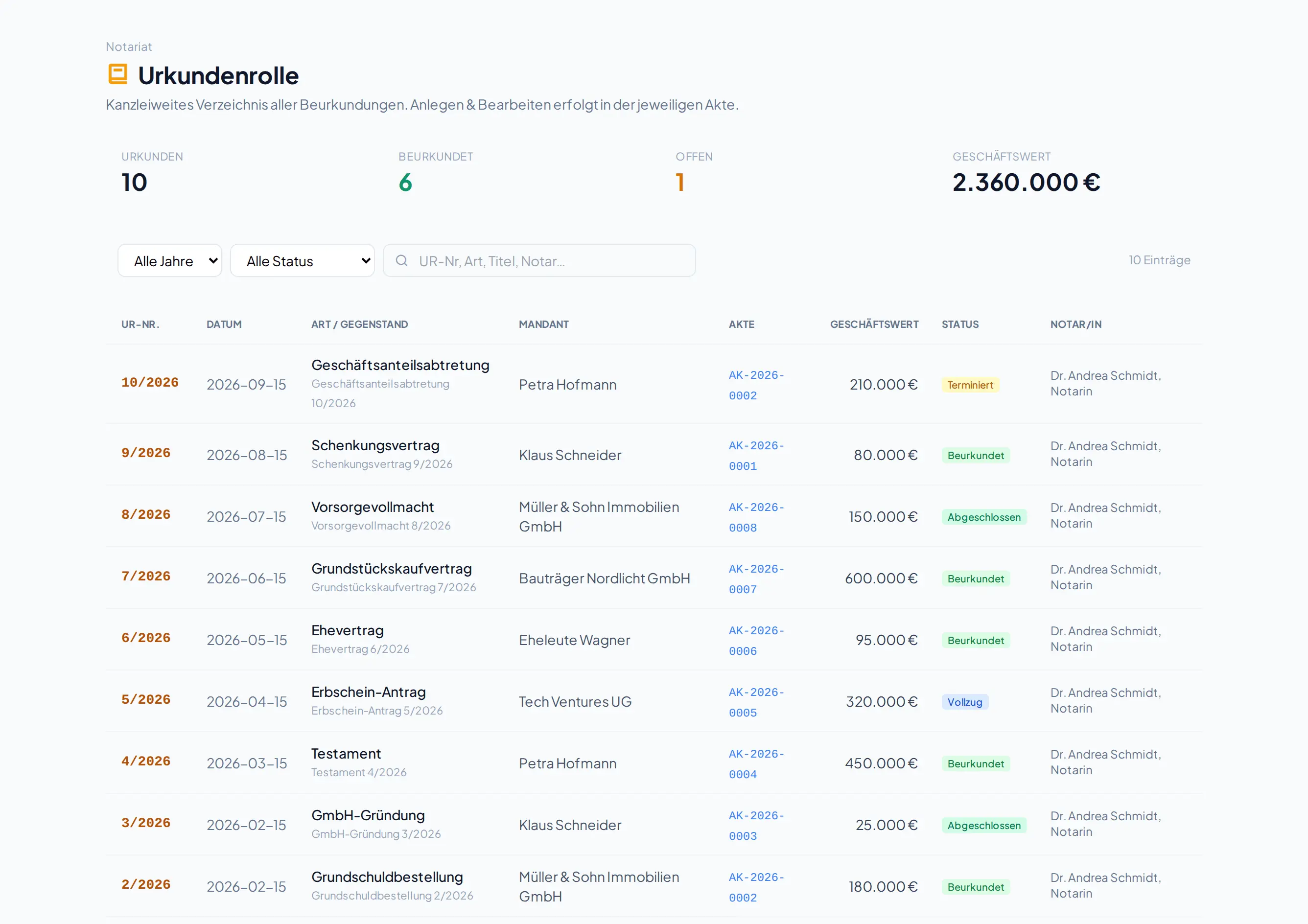This screenshot has width=1308, height=924.
Task: Click the Testament title
Action: pyautogui.click(x=347, y=754)
